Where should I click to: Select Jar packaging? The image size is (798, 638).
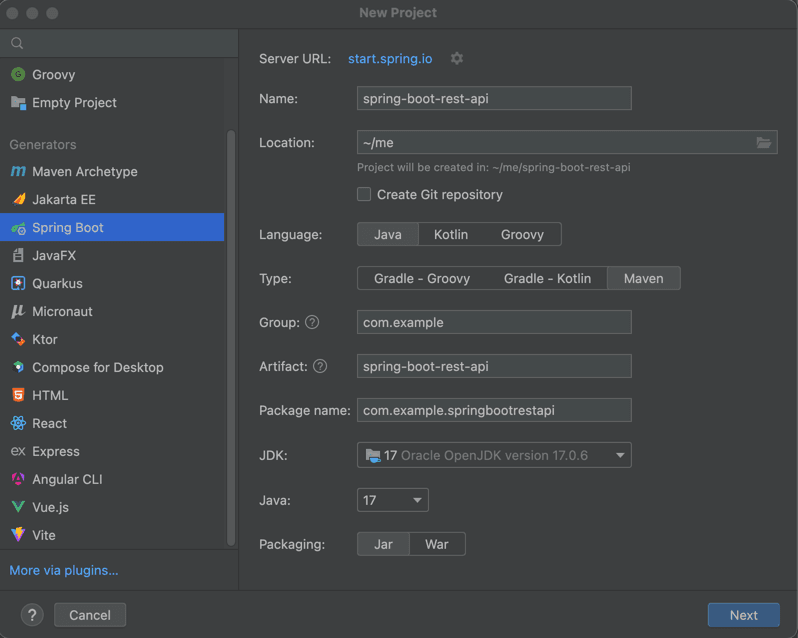click(x=383, y=544)
